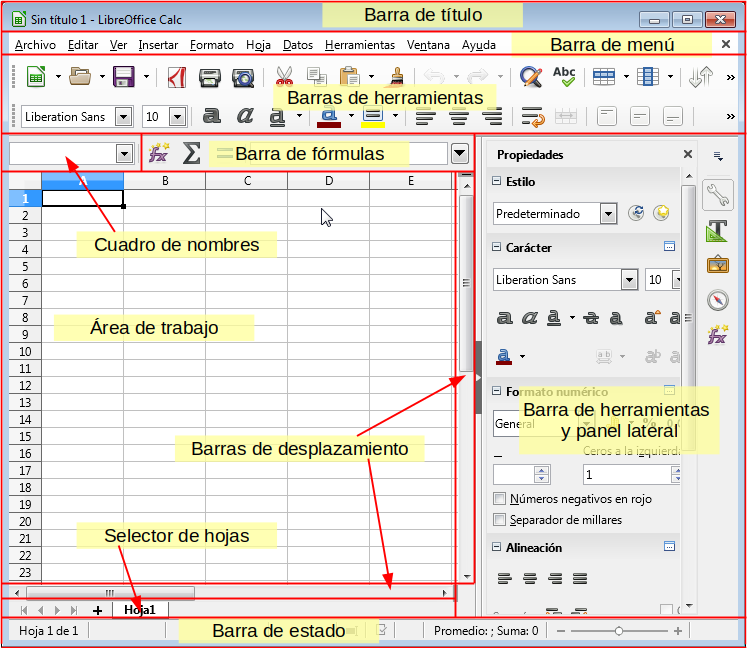
Task: Open a file with the folder icon
Action: [x=80, y=77]
